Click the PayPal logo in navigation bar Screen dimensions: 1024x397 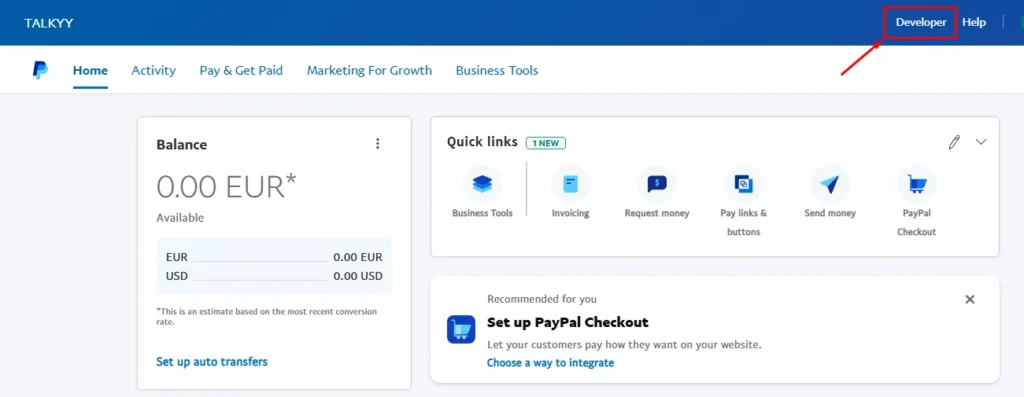pyautogui.click(x=40, y=70)
